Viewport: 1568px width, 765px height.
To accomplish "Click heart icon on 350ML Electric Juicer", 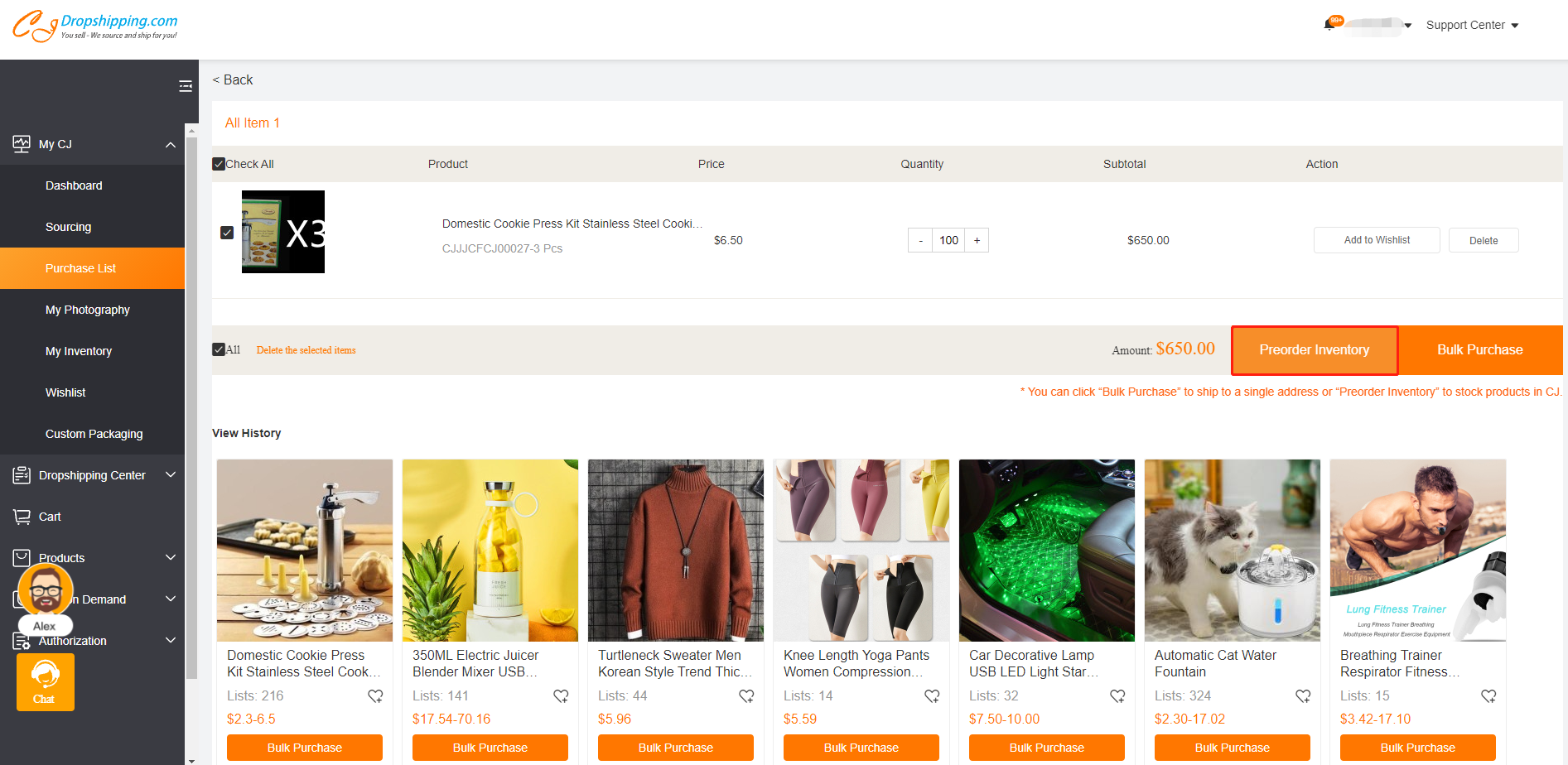I will 561,696.
